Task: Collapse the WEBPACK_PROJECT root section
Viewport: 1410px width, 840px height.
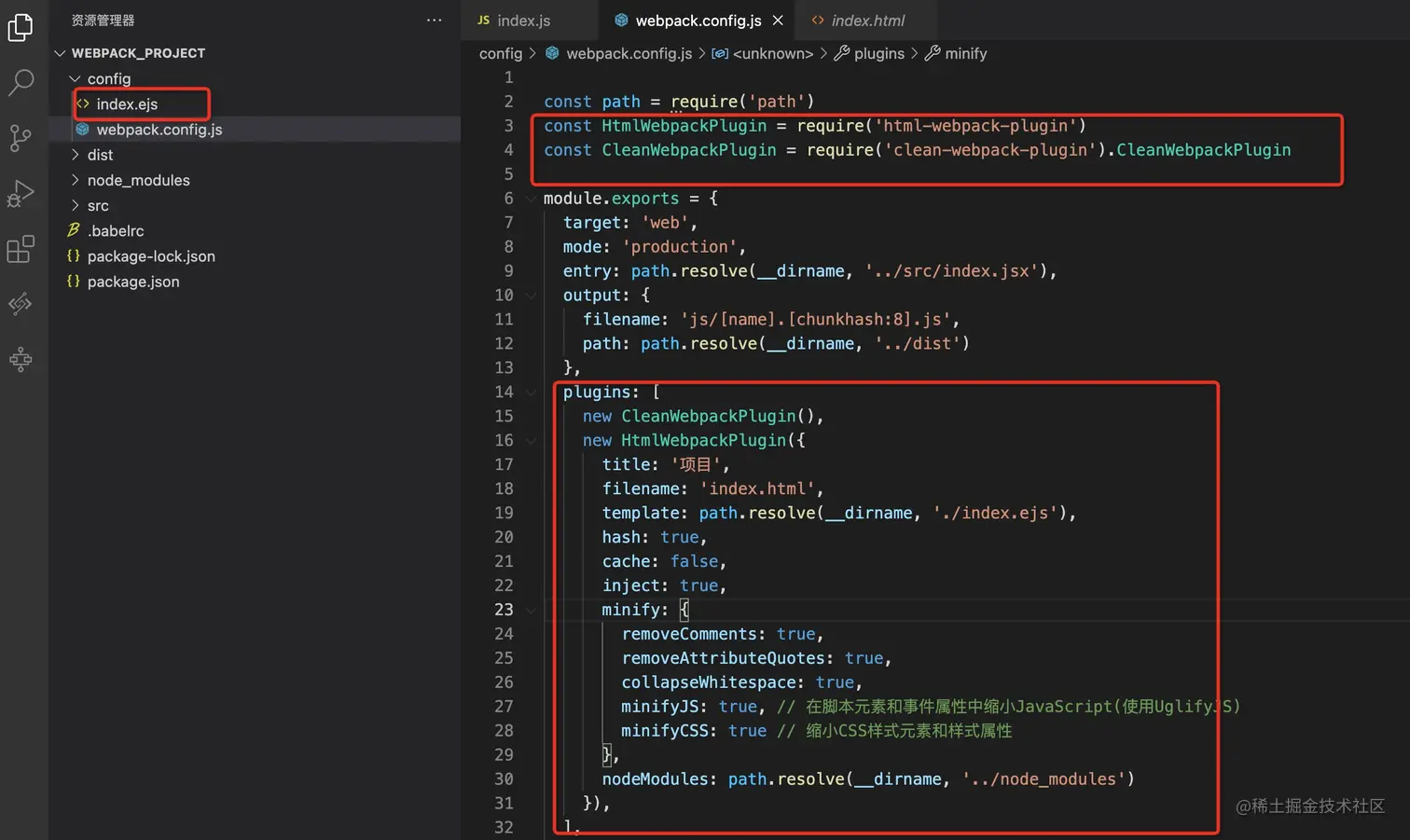Action: click(x=61, y=53)
